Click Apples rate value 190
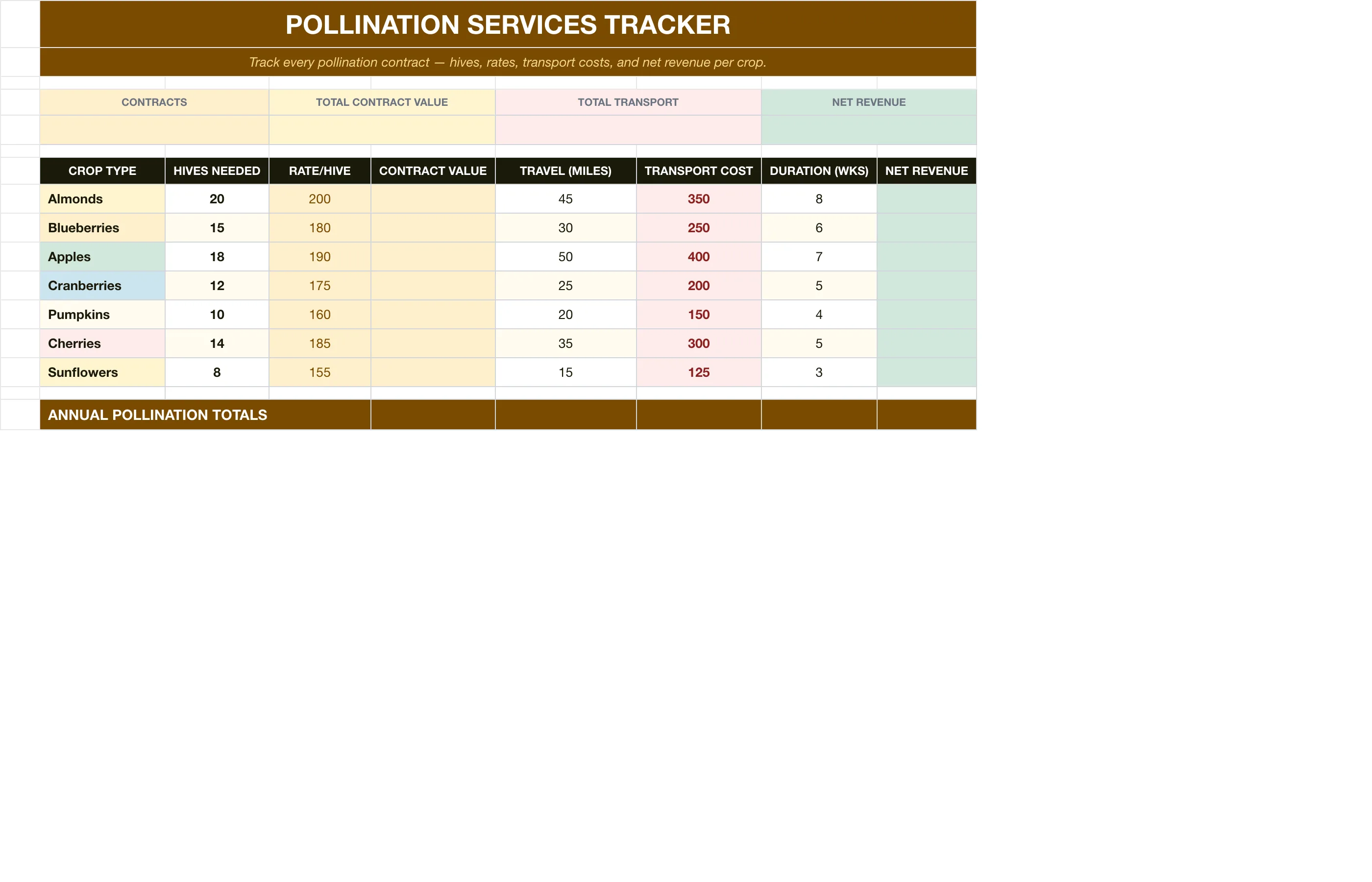This screenshot has width=1372, height=882. (x=319, y=257)
